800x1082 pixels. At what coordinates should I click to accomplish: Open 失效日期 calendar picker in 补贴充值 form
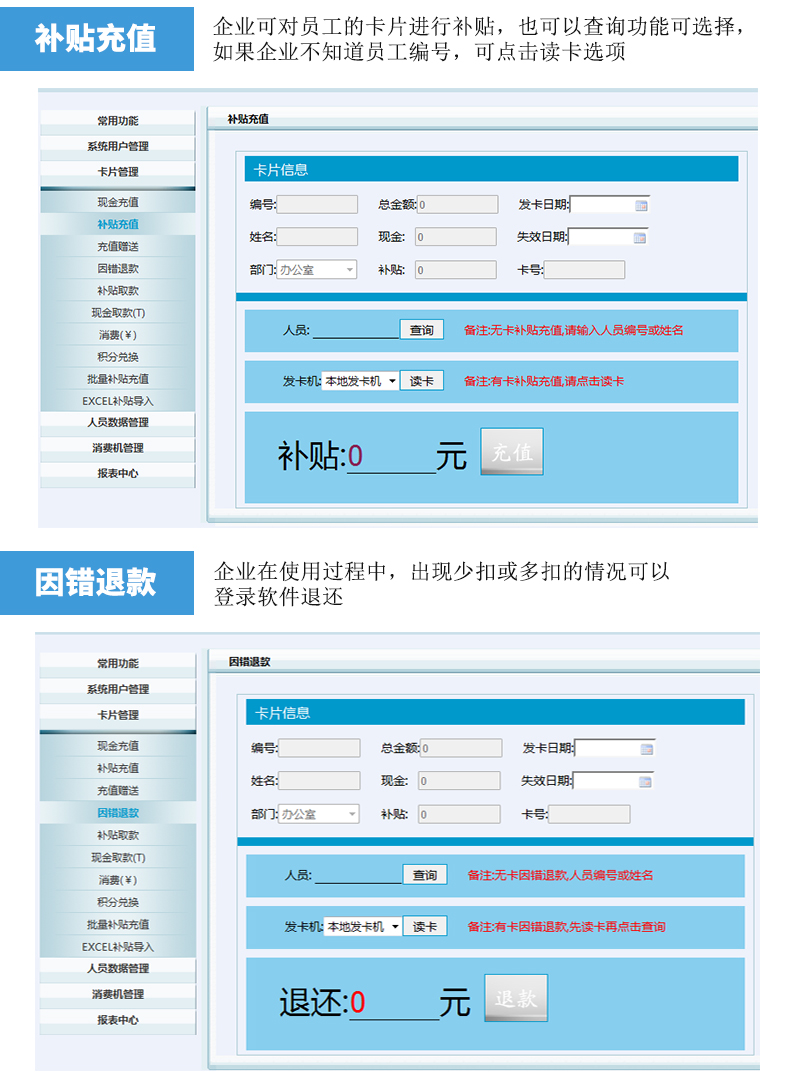[640, 238]
